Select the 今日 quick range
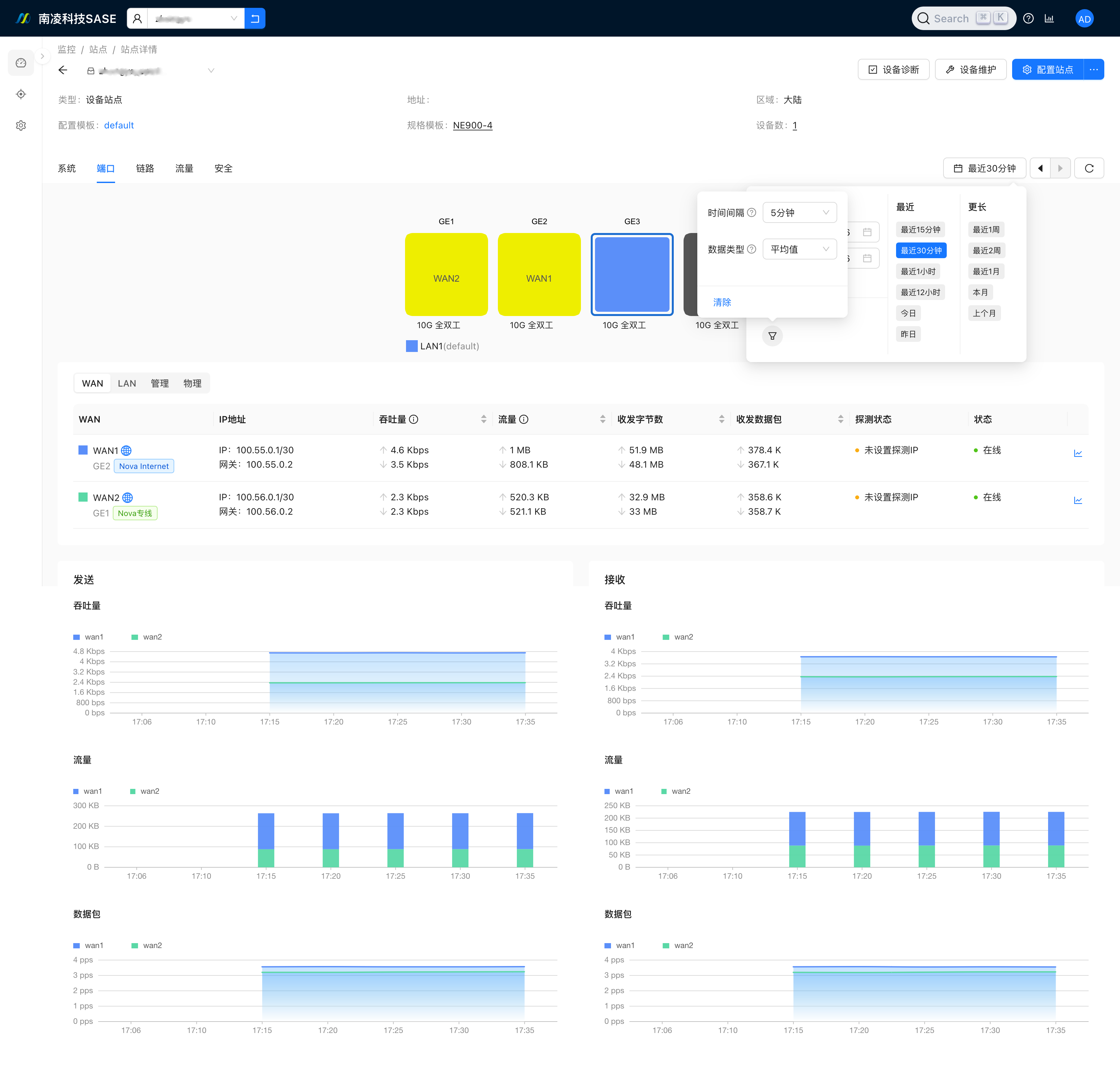The image size is (1120, 1066). tap(908, 313)
